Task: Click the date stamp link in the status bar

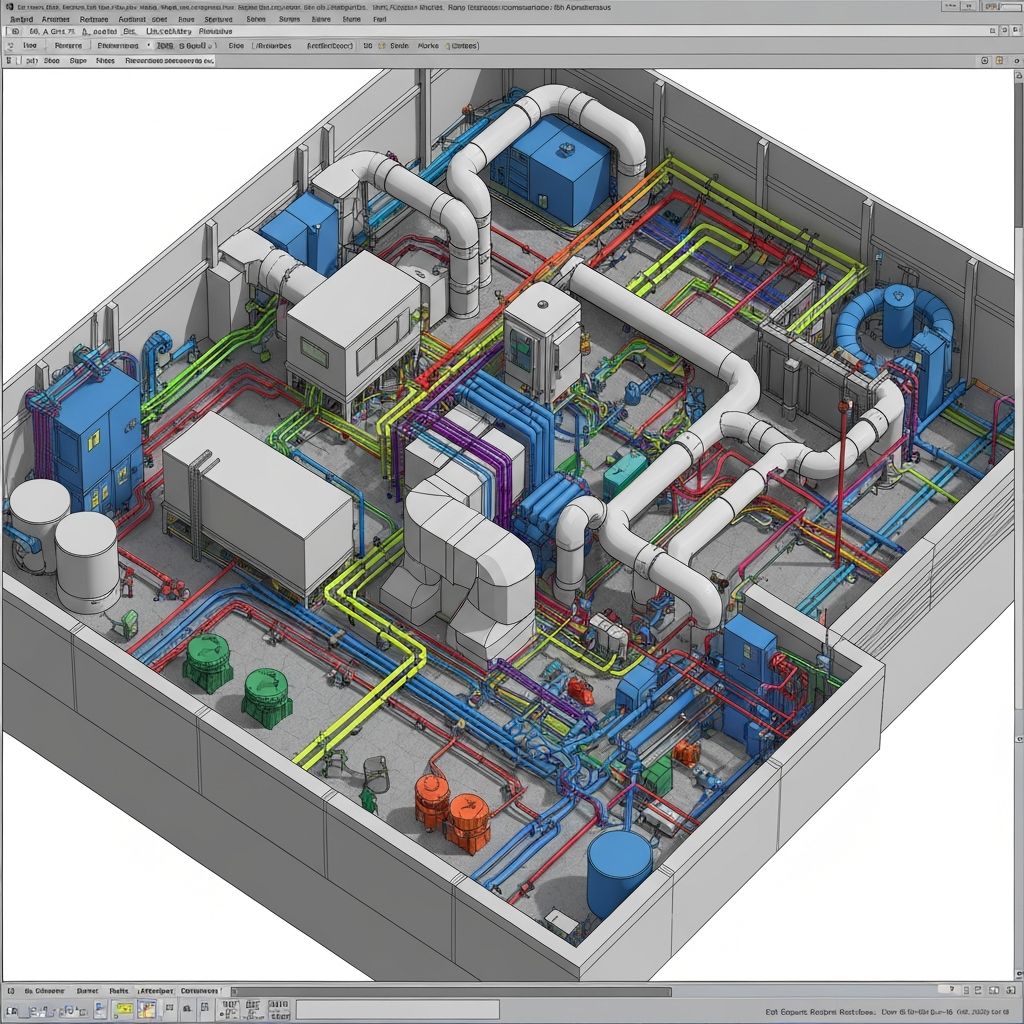Action: pos(920,1007)
